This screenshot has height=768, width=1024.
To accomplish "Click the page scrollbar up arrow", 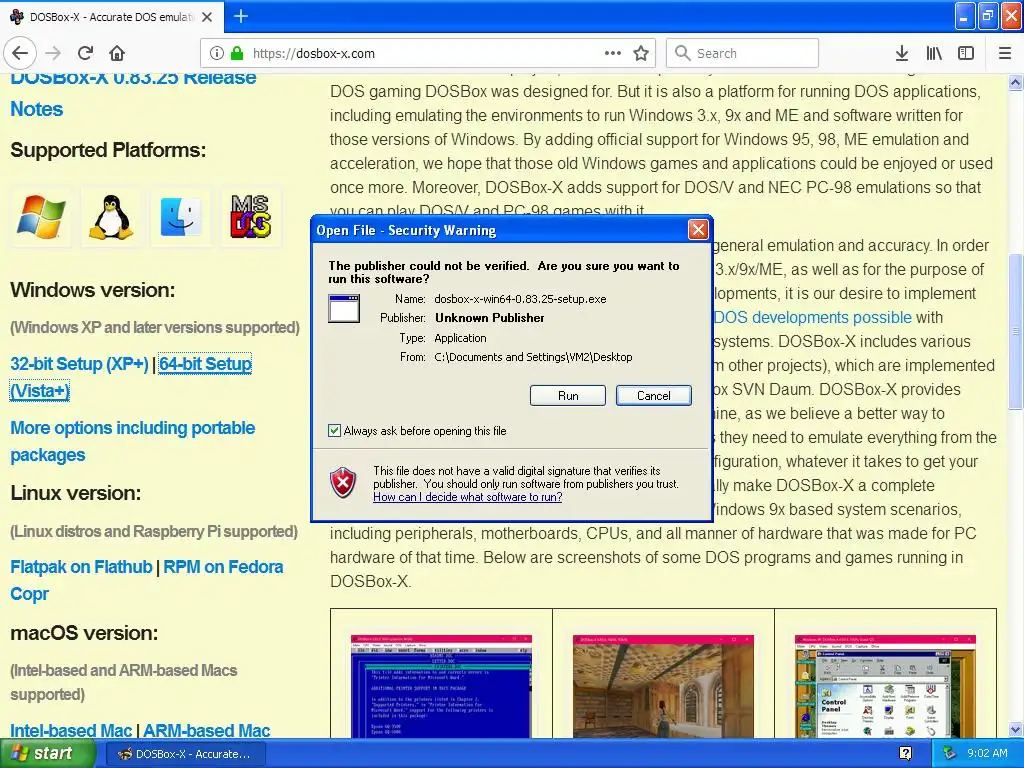I will (x=1015, y=82).
